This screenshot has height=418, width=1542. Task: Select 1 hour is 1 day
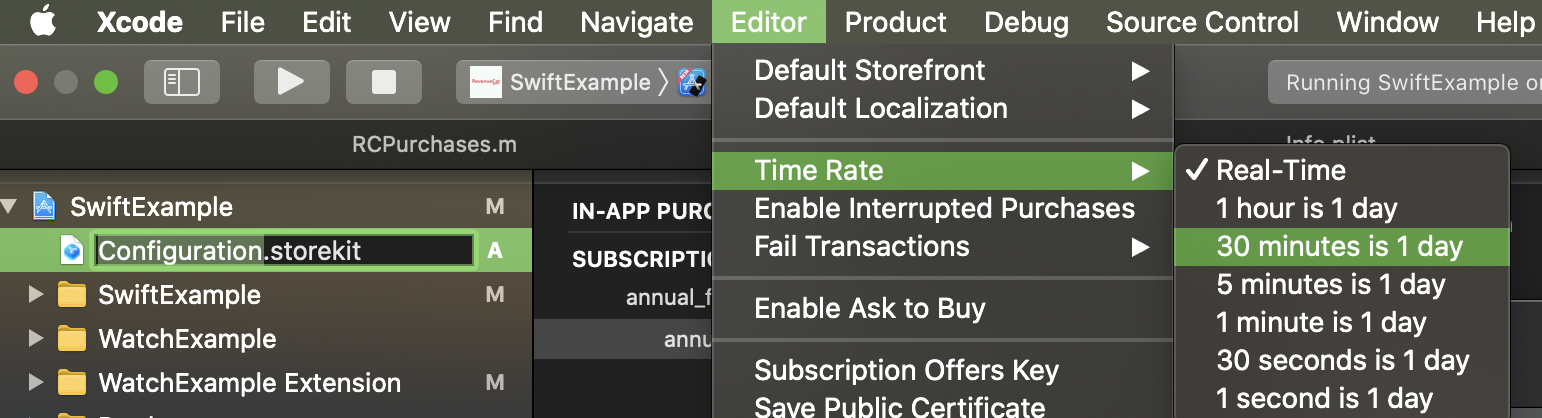(x=1341, y=208)
